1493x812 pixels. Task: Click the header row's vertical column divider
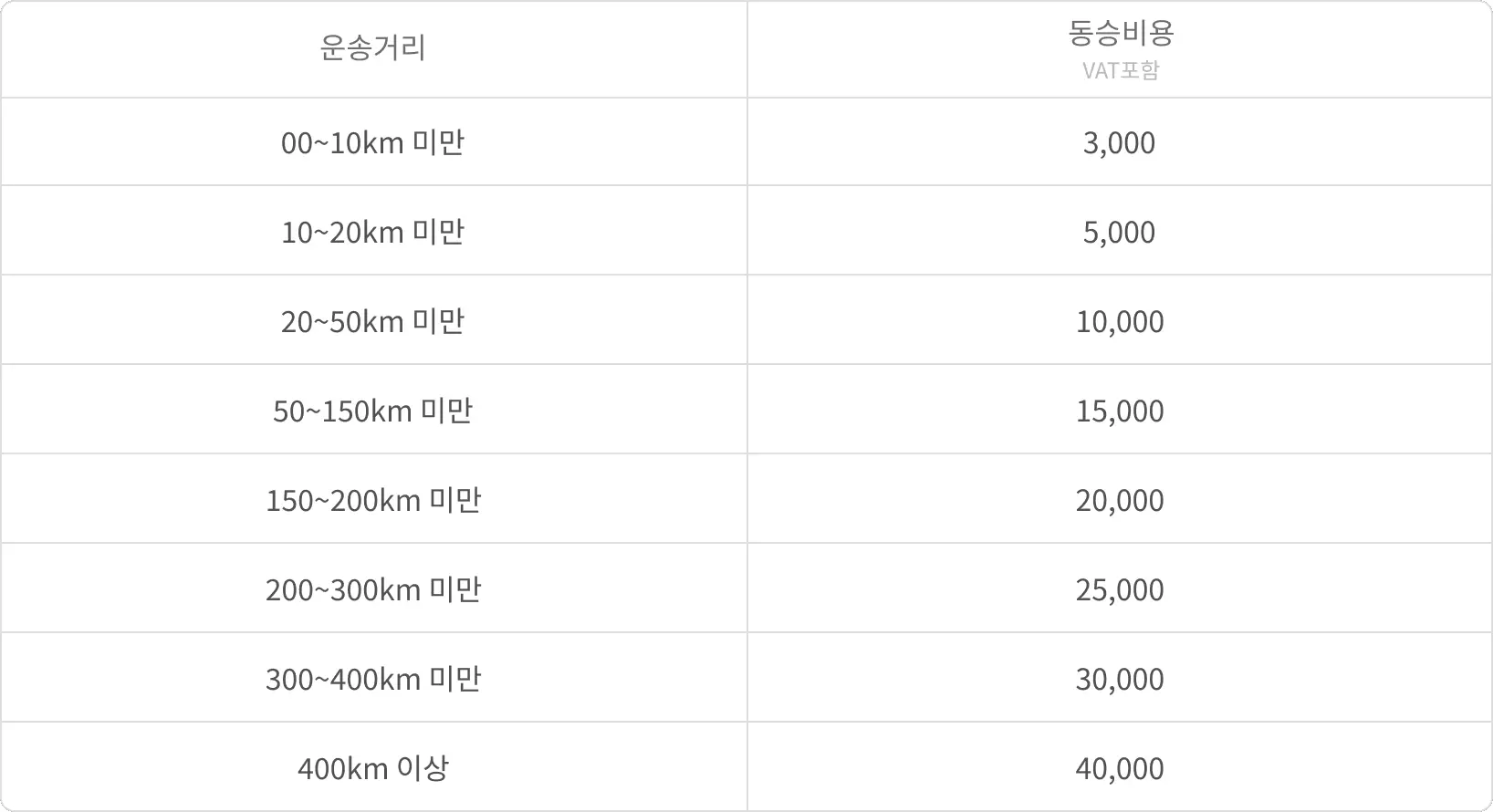(x=747, y=49)
